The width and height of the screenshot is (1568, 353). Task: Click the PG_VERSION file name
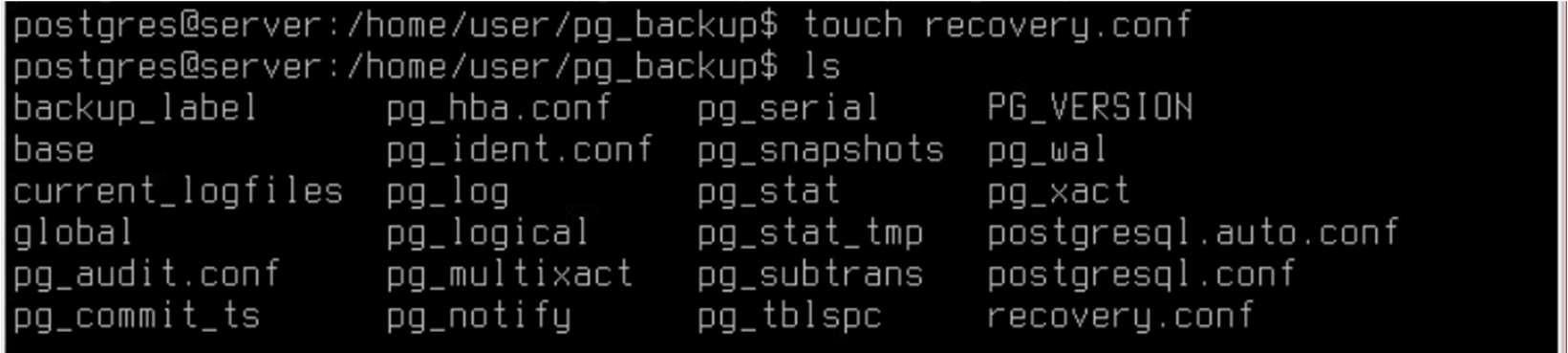pyautogui.click(x=1090, y=107)
